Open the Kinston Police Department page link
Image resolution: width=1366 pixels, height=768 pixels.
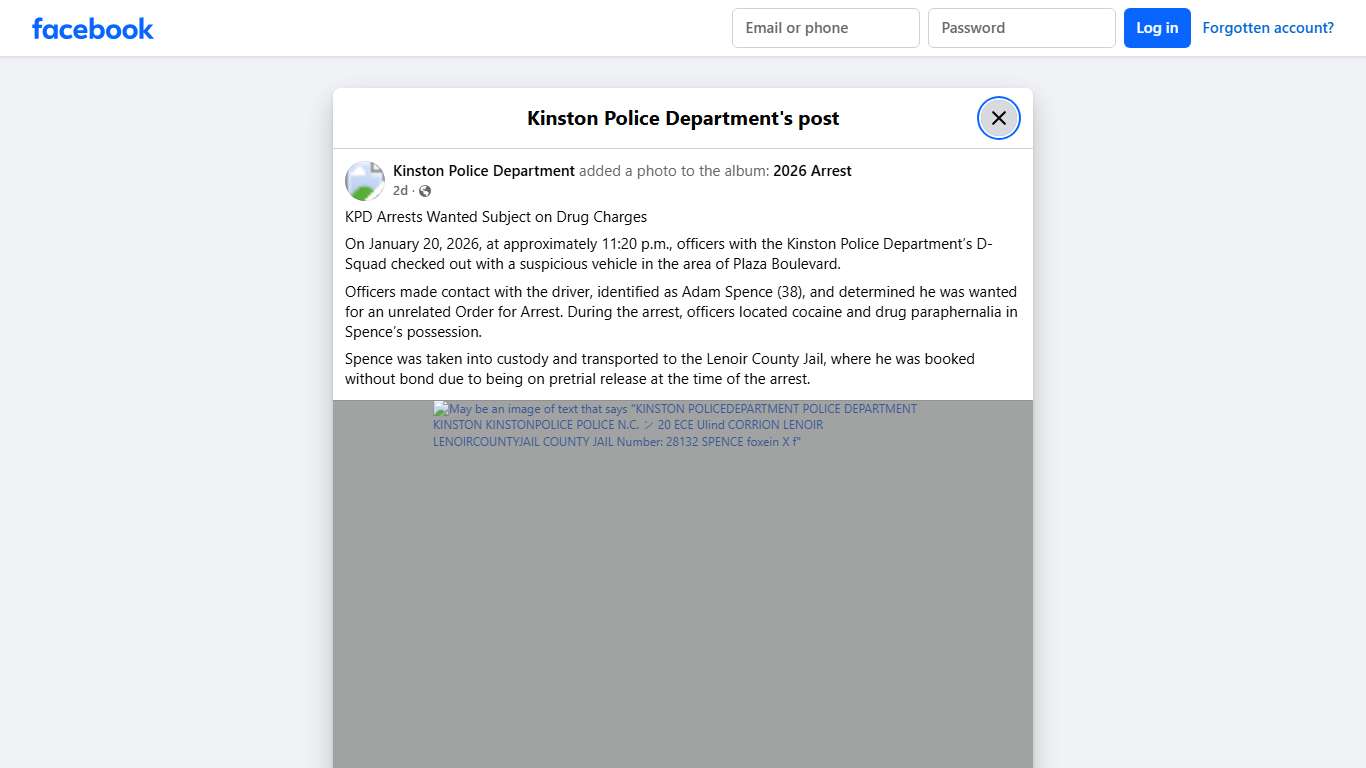point(483,170)
